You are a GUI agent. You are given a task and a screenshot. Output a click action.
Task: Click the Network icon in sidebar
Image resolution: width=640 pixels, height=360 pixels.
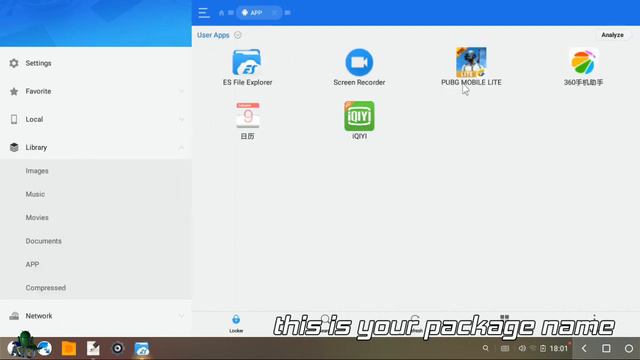pyautogui.click(x=14, y=316)
